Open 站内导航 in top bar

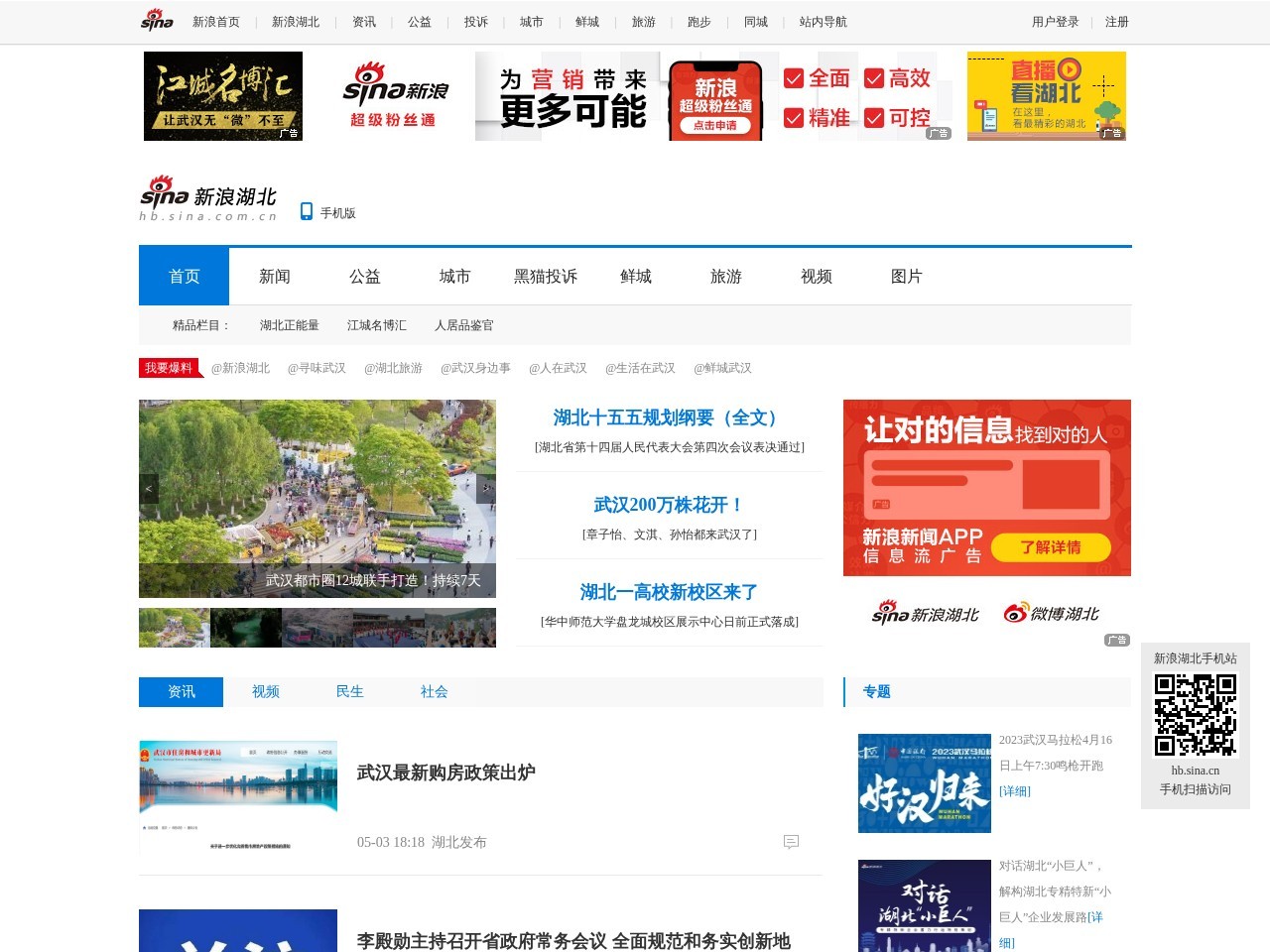(x=824, y=22)
